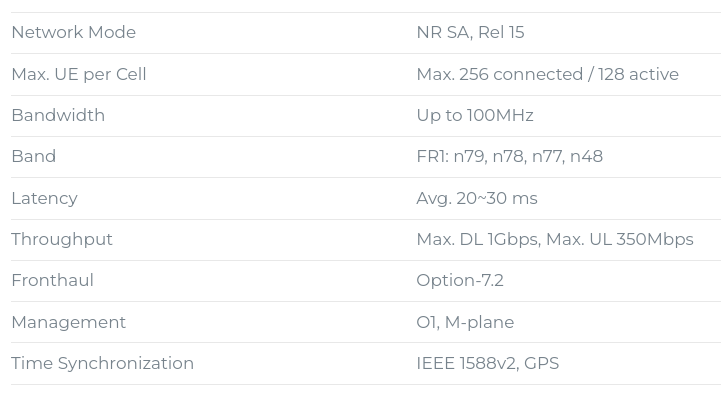721x403 pixels.
Task: Click the Bandwidth row label
Action: 58,115
